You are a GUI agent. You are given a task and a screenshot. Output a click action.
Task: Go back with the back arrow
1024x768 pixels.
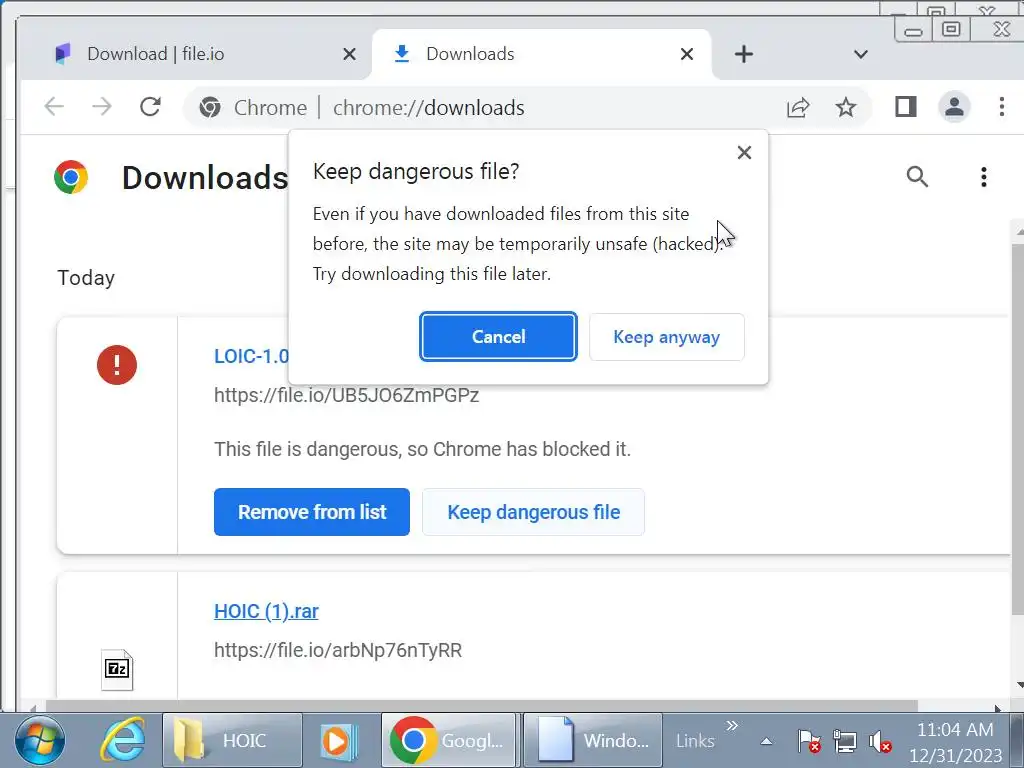(x=54, y=106)
